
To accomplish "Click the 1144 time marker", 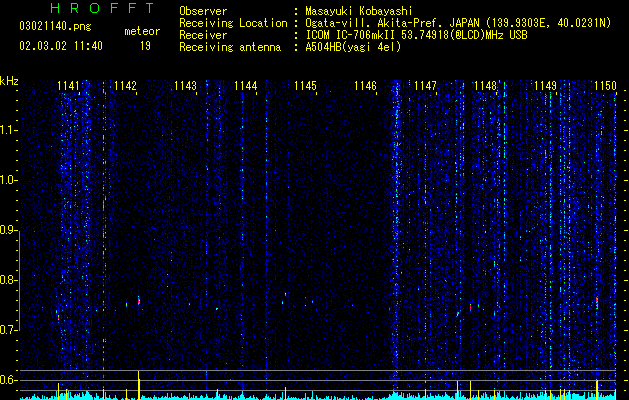I will click(x=246, y=86).
